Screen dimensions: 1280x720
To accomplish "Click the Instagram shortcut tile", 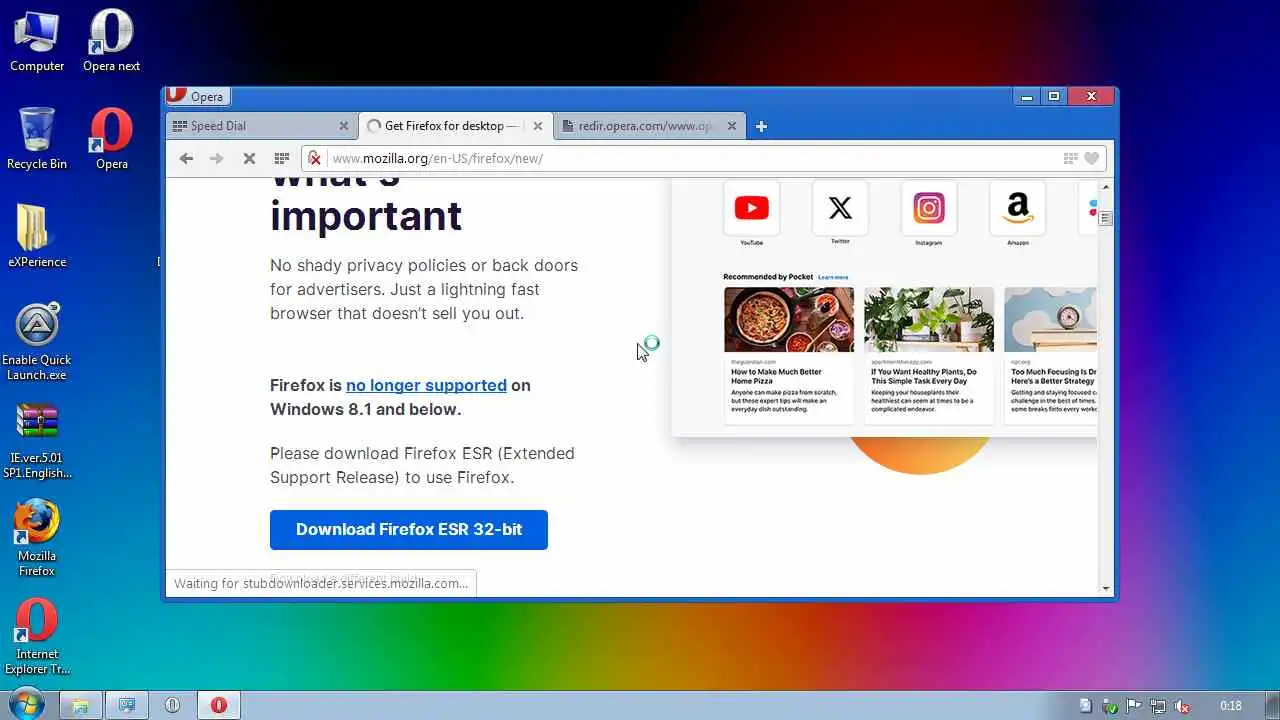I will pyautogui.click(x=929, y=212).
